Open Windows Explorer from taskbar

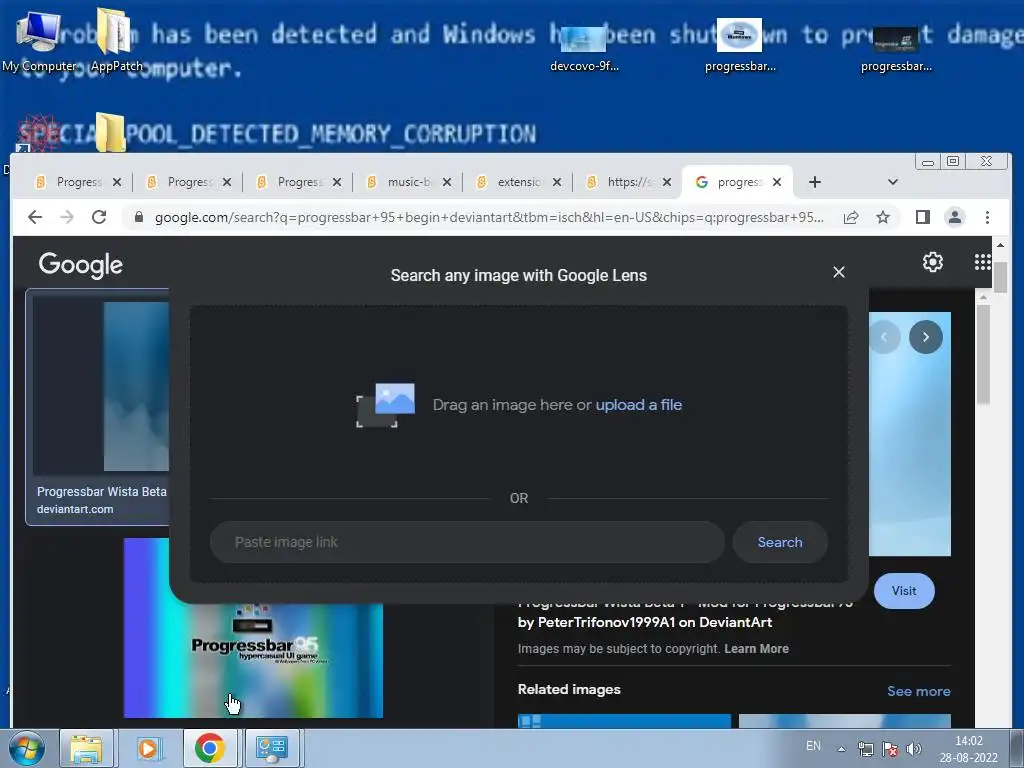(86, 748)
